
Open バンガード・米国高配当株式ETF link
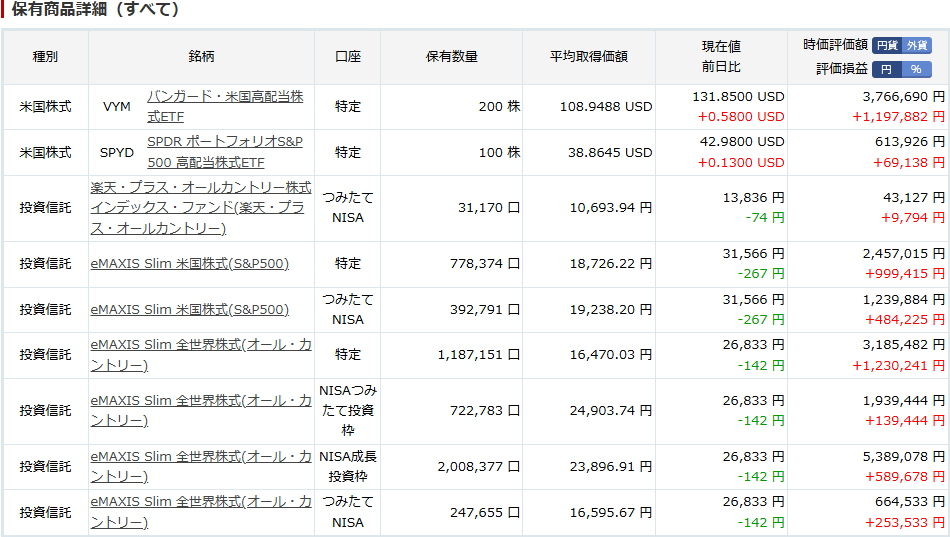[225, 107]
